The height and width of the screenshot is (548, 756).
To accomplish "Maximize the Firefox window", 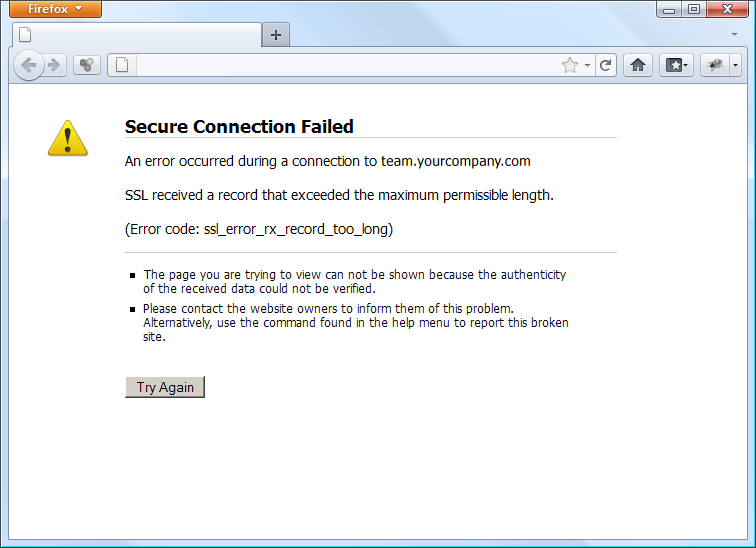I will tap(694, 9).
